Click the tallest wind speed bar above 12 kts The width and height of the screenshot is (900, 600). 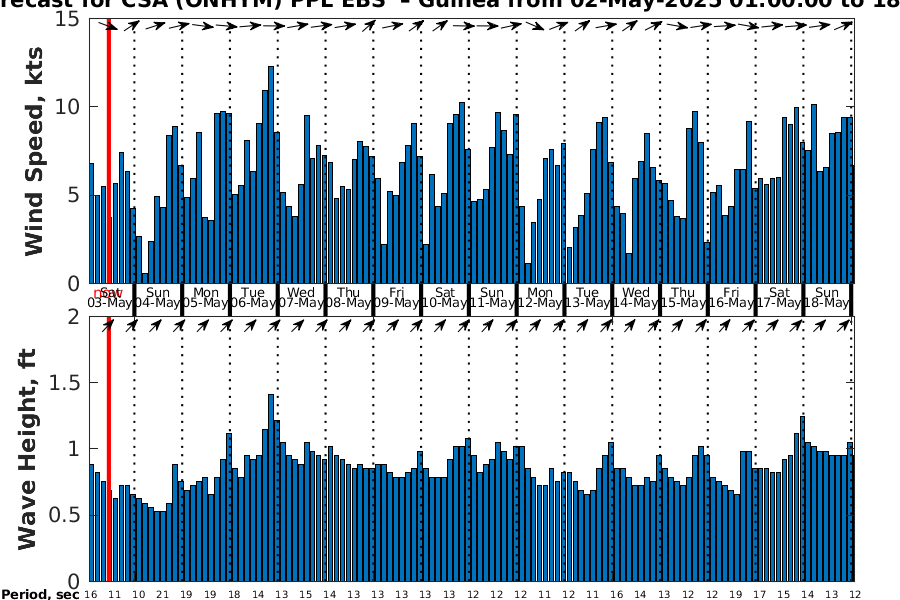[271, 175]
